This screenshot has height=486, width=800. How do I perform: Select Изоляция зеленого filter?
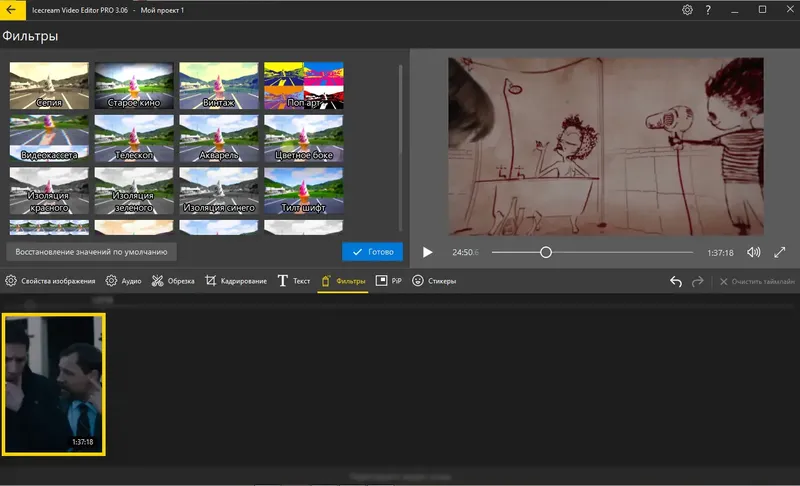pyautogui.click(x=134, y=190)
